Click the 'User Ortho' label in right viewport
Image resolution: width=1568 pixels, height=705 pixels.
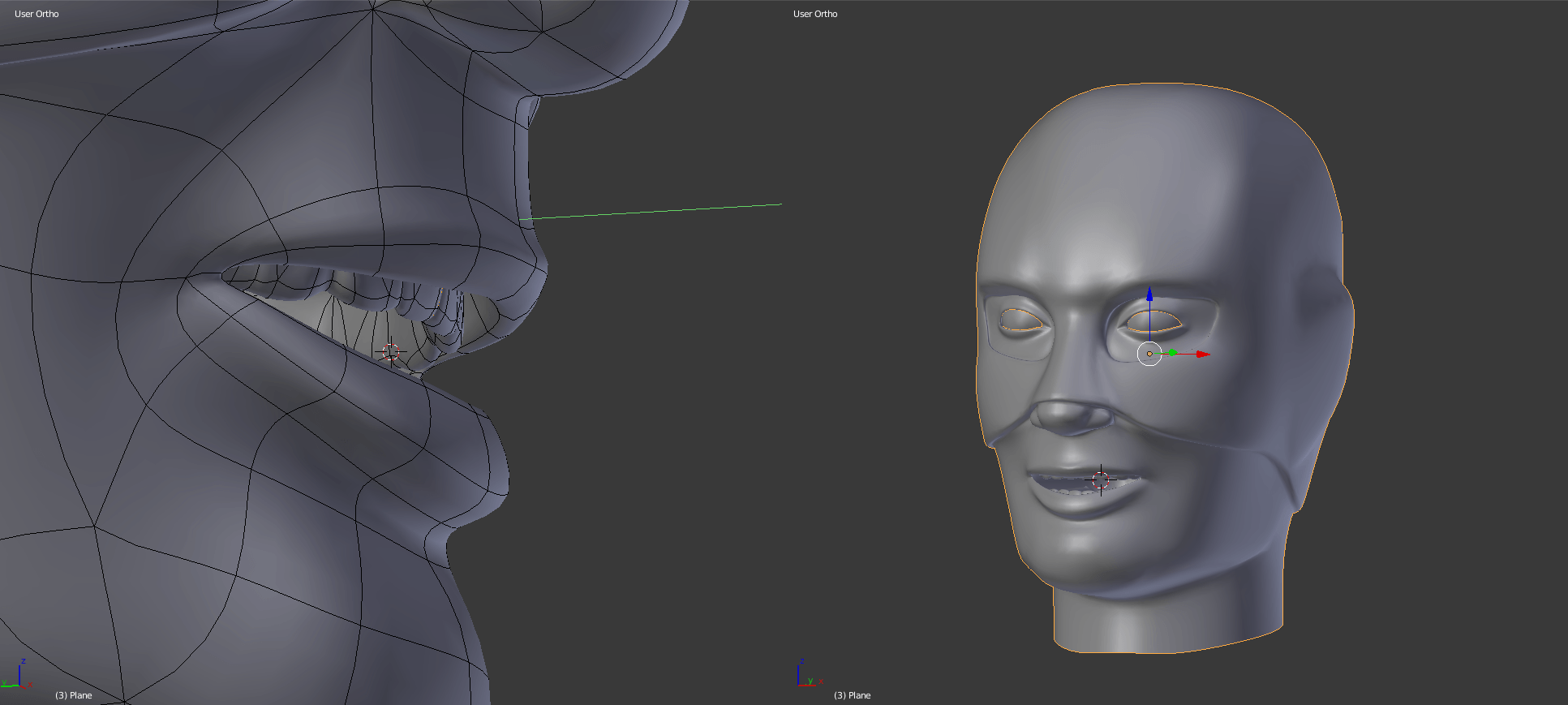[x=815, y=14]
